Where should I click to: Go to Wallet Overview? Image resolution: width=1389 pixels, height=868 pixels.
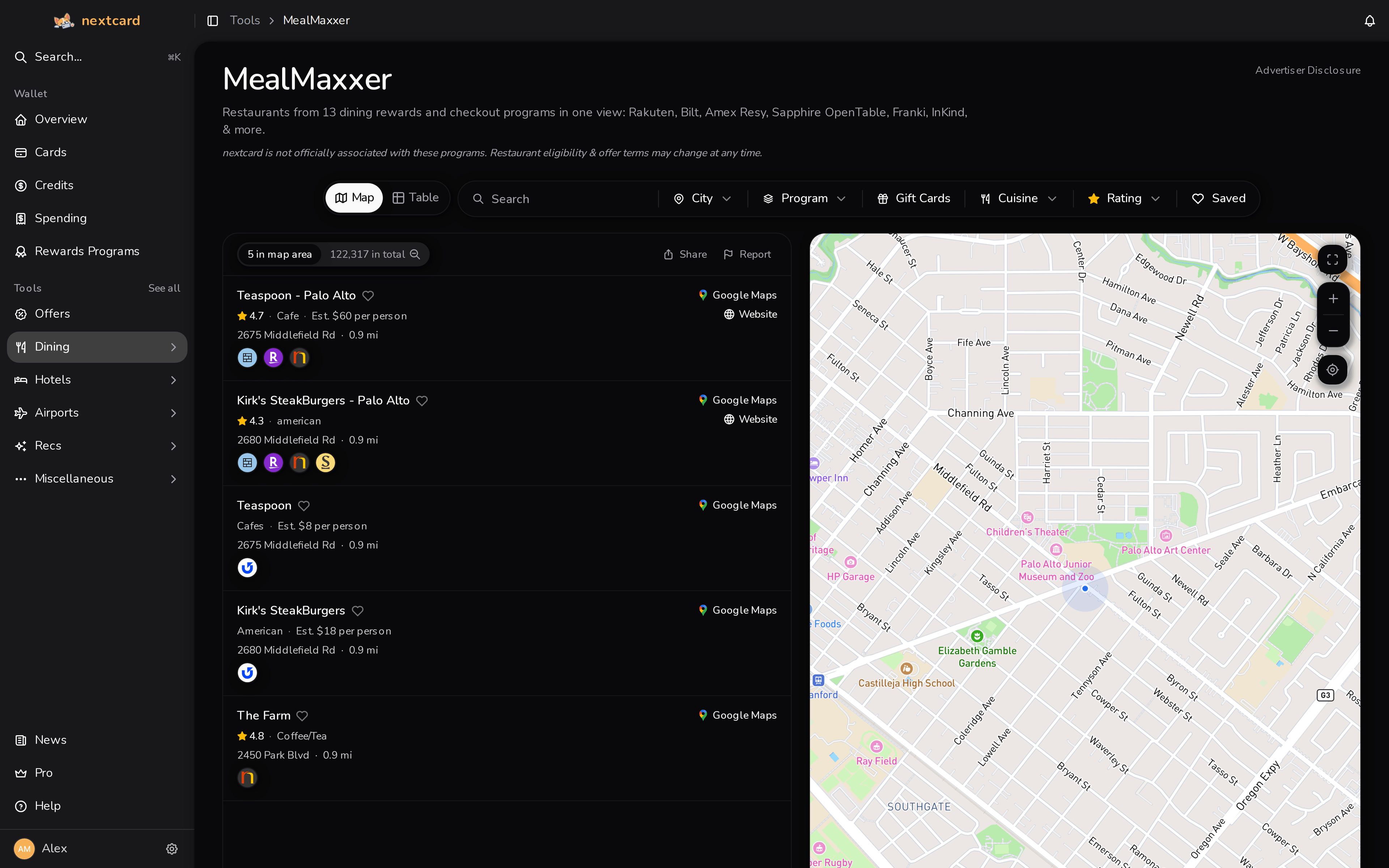coord(97,119)
